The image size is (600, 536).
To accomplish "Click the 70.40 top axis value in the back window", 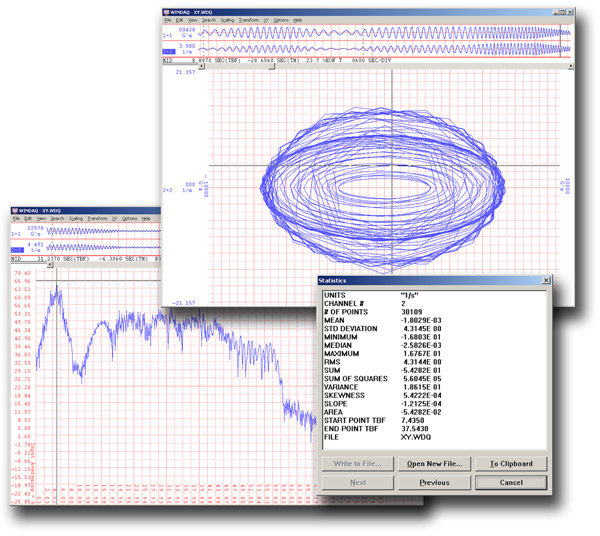I will point(22,273).
